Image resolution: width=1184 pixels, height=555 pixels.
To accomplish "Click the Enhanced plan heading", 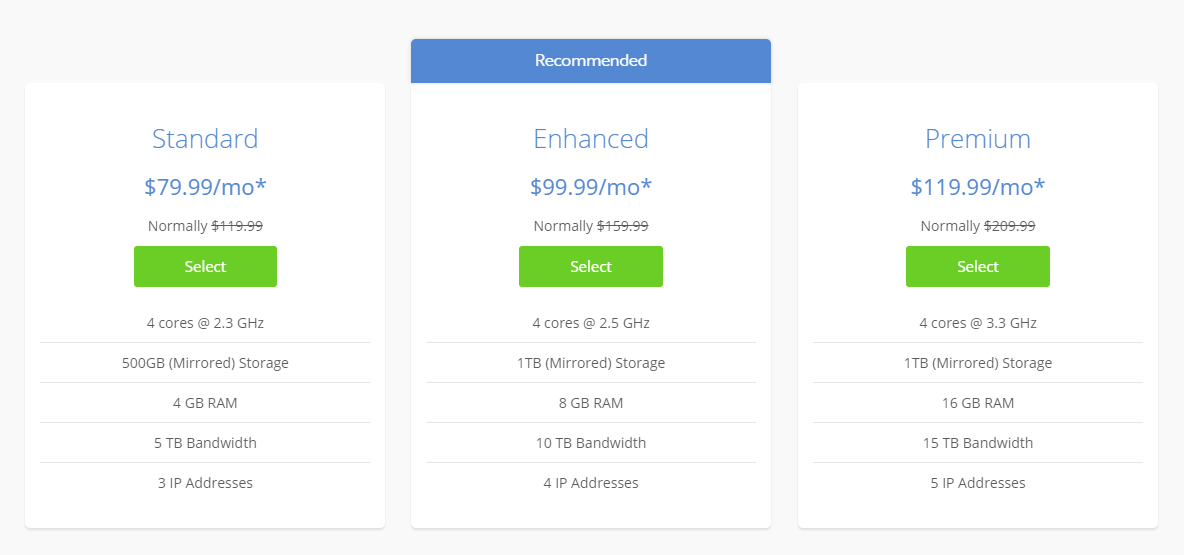I will click(590, 138).
